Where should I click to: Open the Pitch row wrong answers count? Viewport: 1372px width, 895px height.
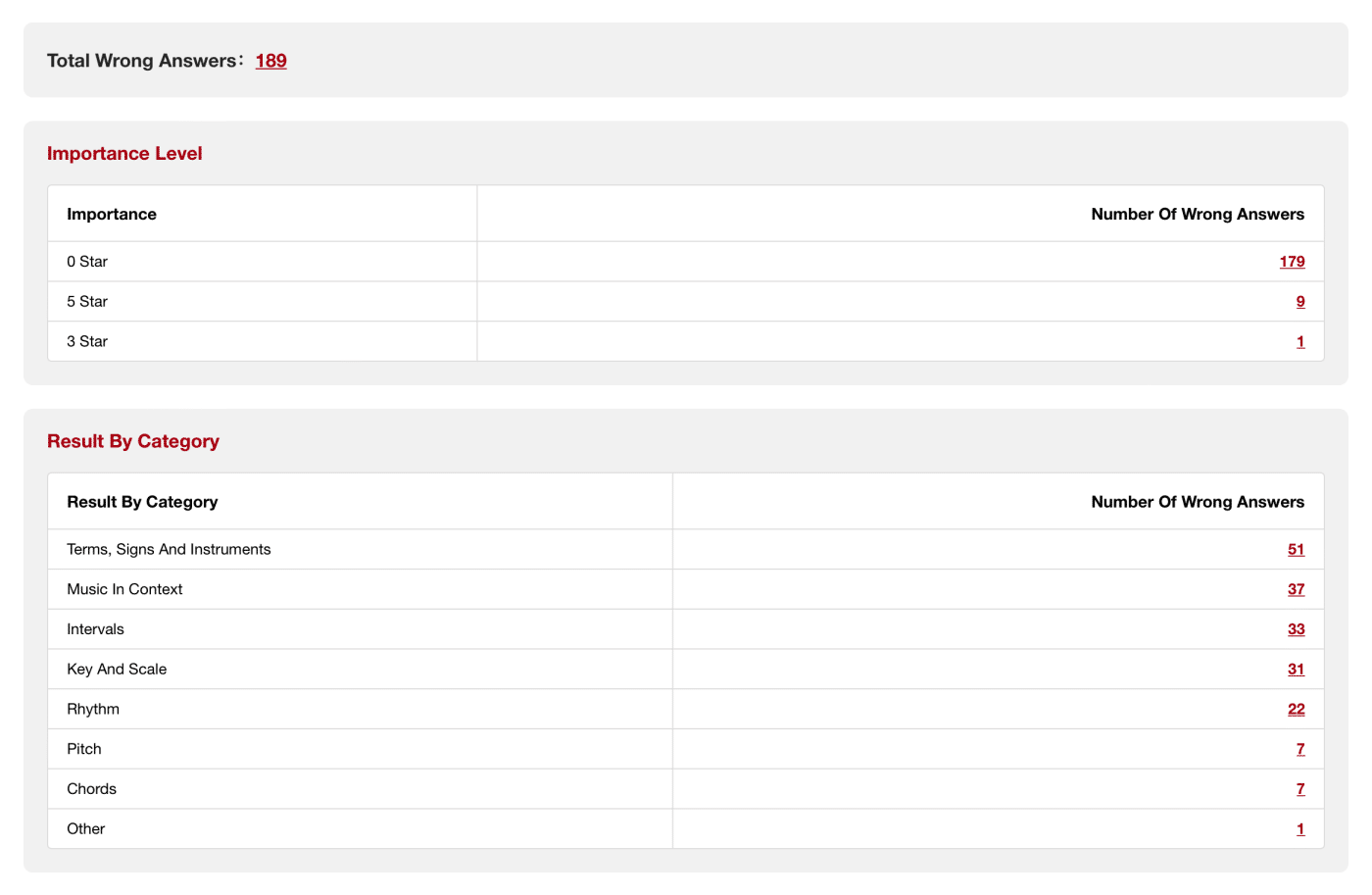pos(1299,749)
